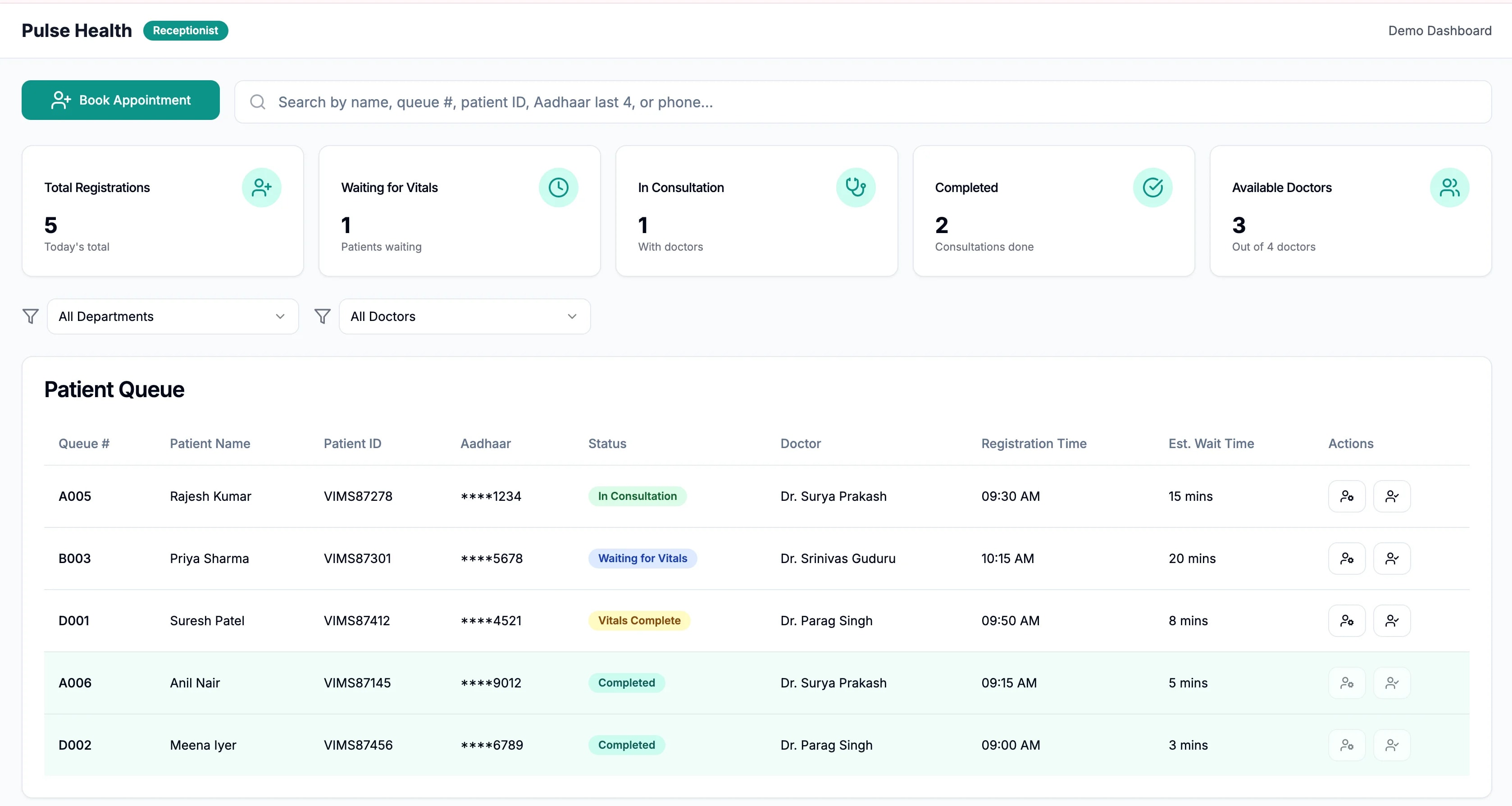Open patient settings for Rajesh Kumar
The image size is (1512, 806).
1347,496
